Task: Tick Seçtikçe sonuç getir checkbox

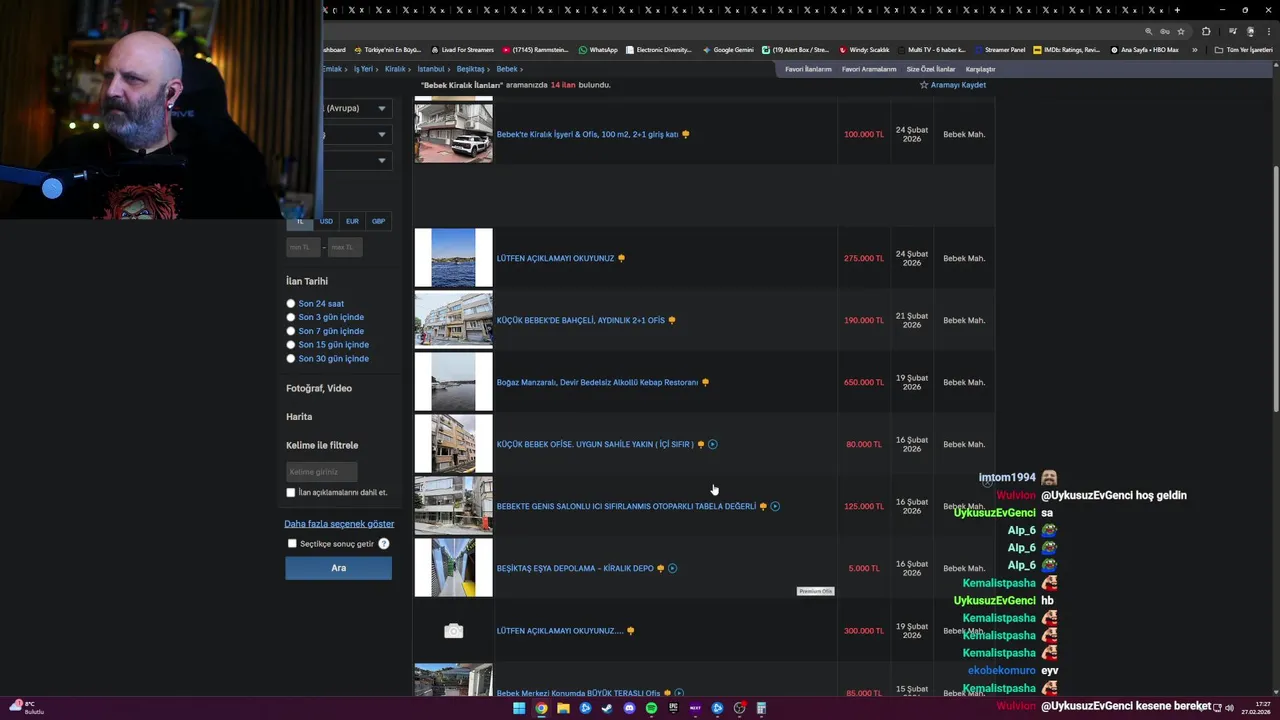Action: [x=292, y=544]
